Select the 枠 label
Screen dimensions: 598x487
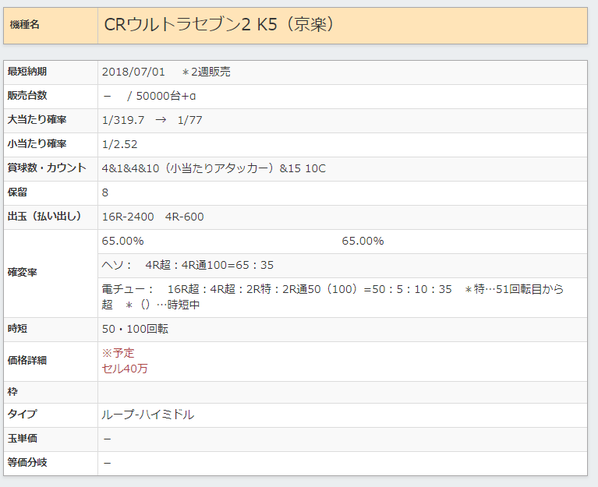pyautogui.click(x=13, y=391)
